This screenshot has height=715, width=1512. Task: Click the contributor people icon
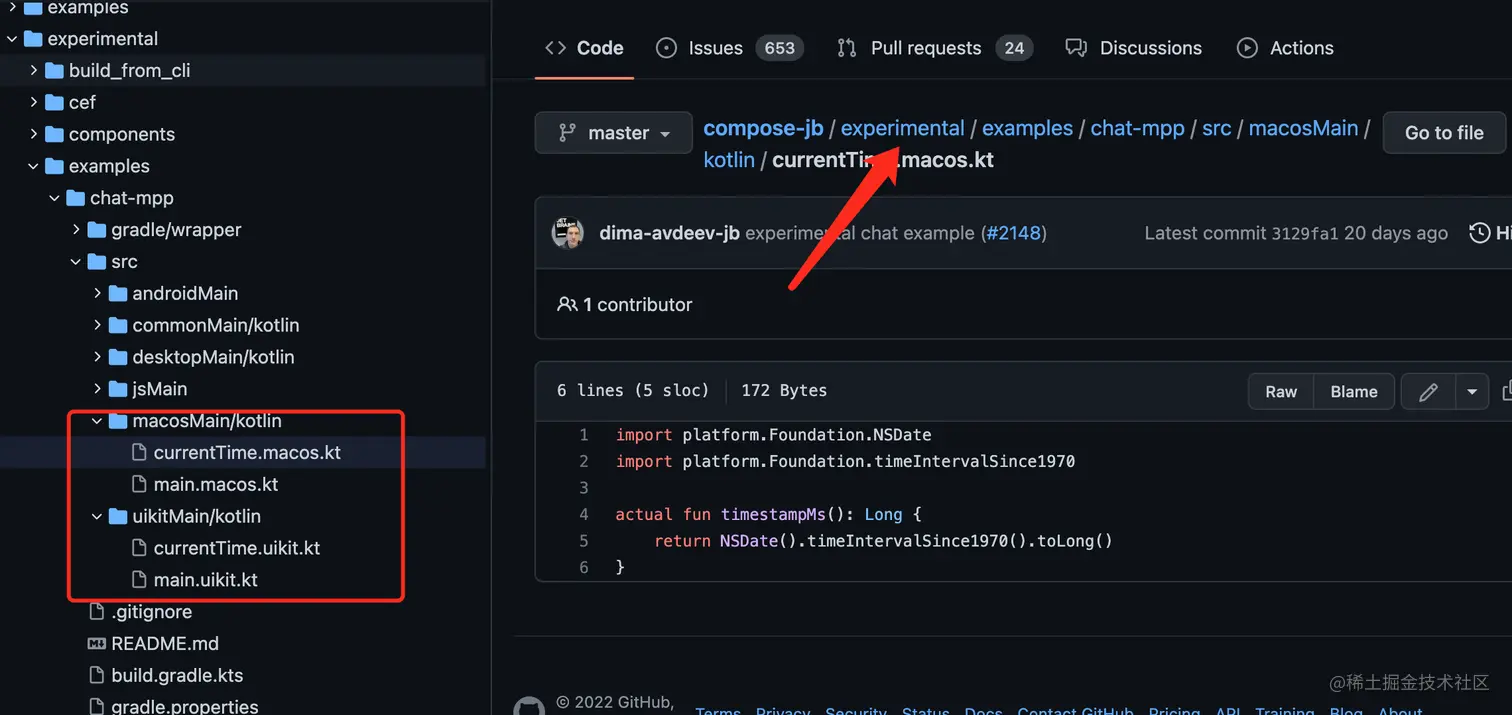(567, 304)
